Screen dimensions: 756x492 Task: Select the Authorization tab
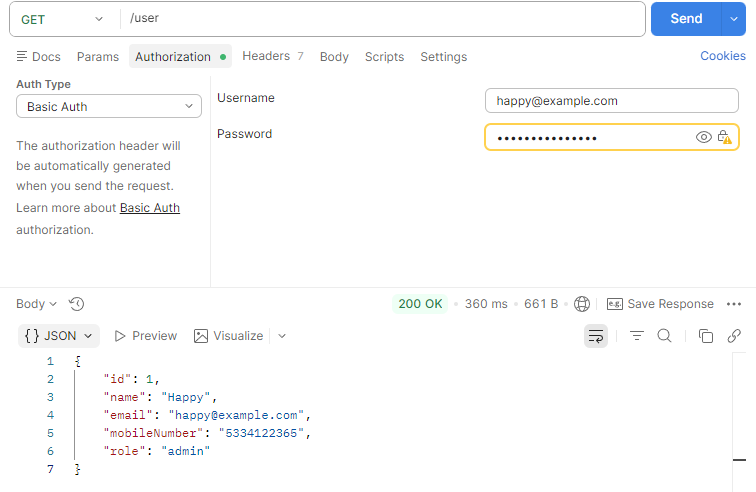click(180, 56)
